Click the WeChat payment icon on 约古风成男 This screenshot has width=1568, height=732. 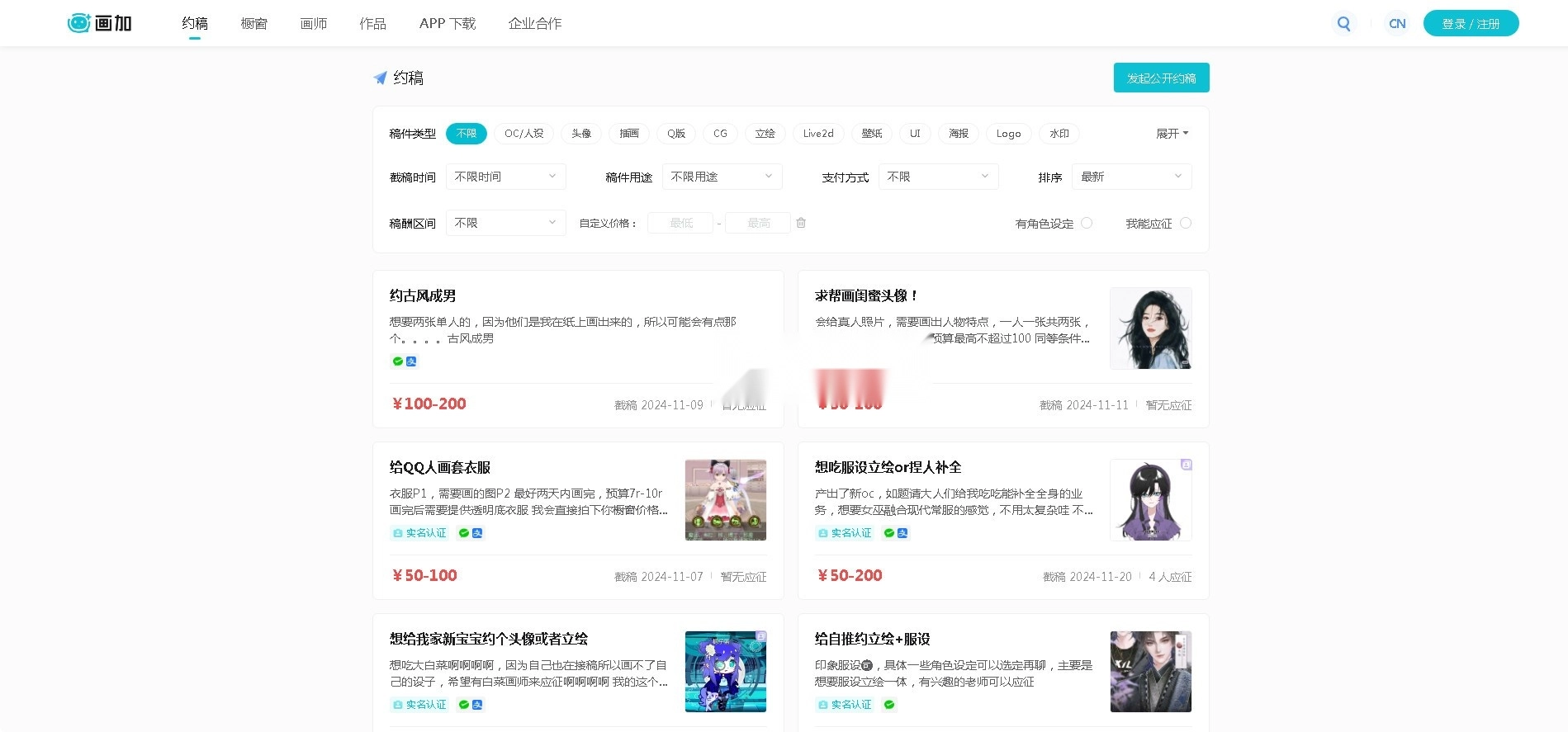pyautogui.click(x=397, y=361)
